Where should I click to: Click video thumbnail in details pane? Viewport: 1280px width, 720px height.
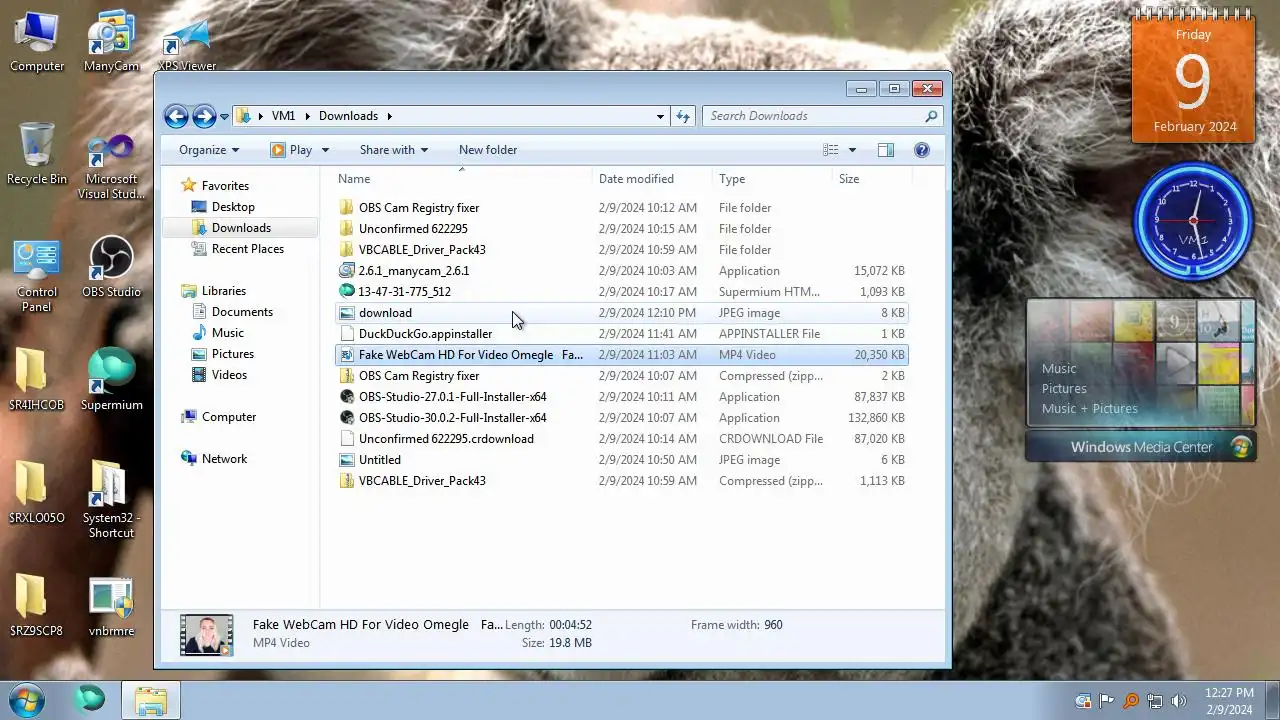[x=206, y=635]
